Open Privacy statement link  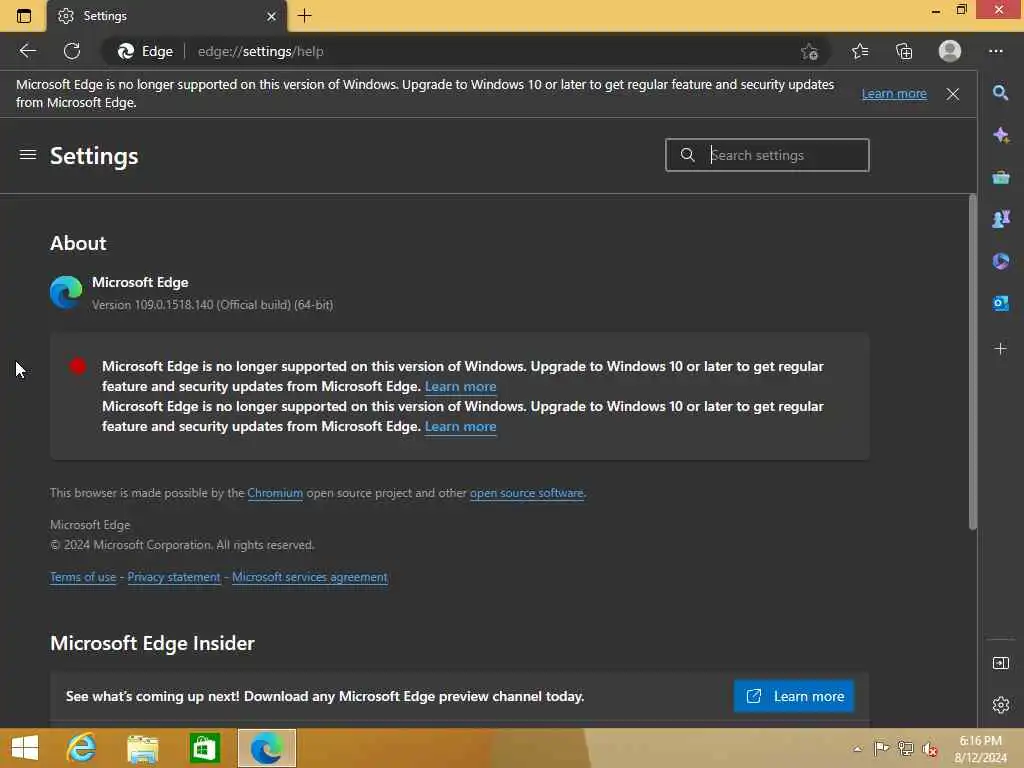[x=174, y=577]
